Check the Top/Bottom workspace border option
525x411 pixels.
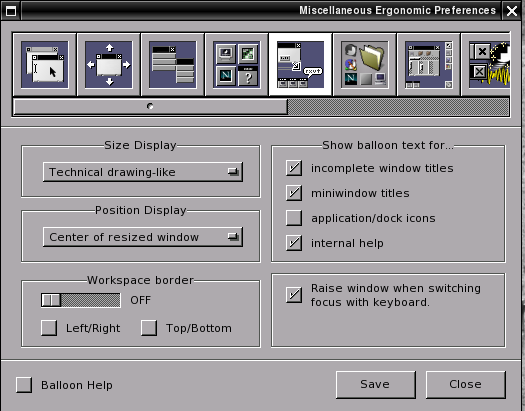[149, 328]
